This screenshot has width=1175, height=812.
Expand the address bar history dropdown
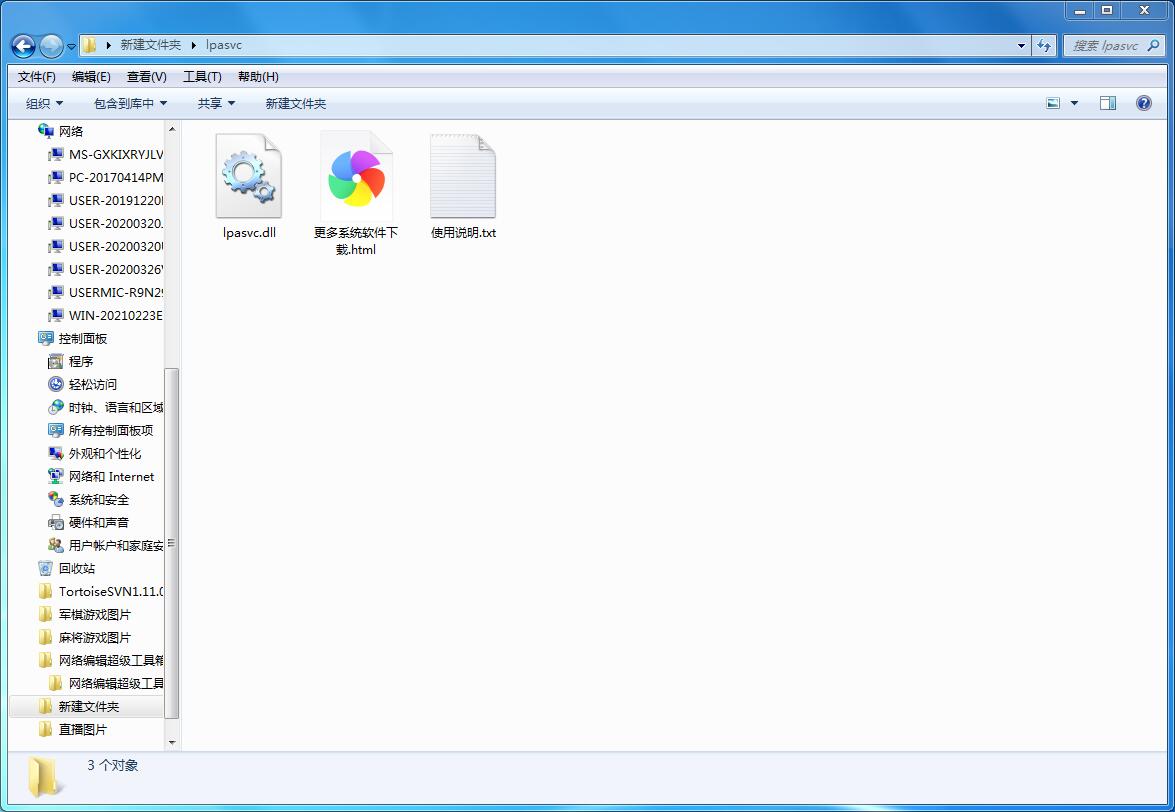point(1021,45)
